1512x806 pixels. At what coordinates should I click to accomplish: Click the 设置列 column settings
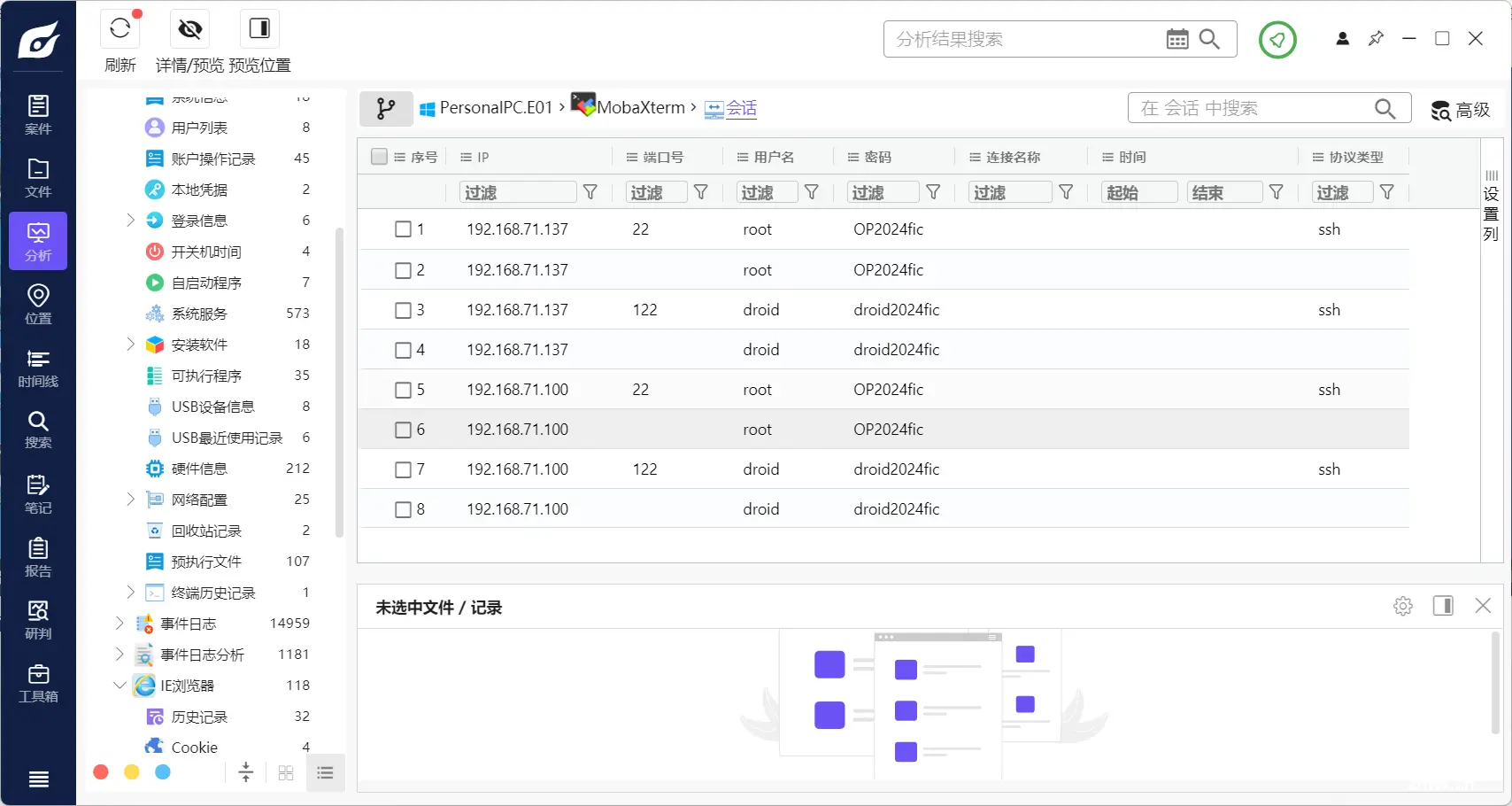tap(1492, 205)
